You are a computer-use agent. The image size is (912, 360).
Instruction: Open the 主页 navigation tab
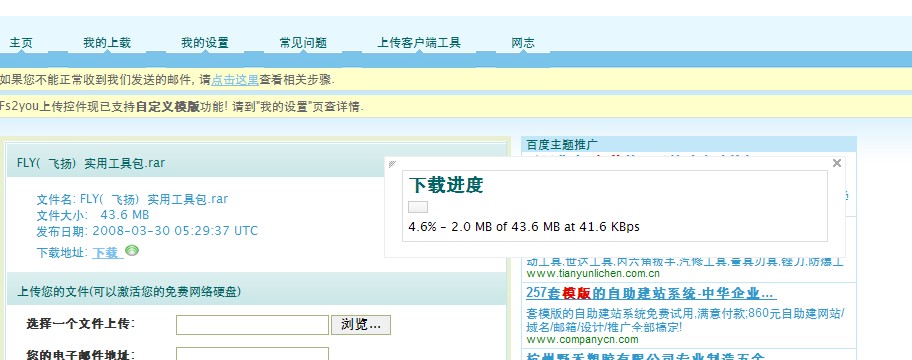pos(21,43)
